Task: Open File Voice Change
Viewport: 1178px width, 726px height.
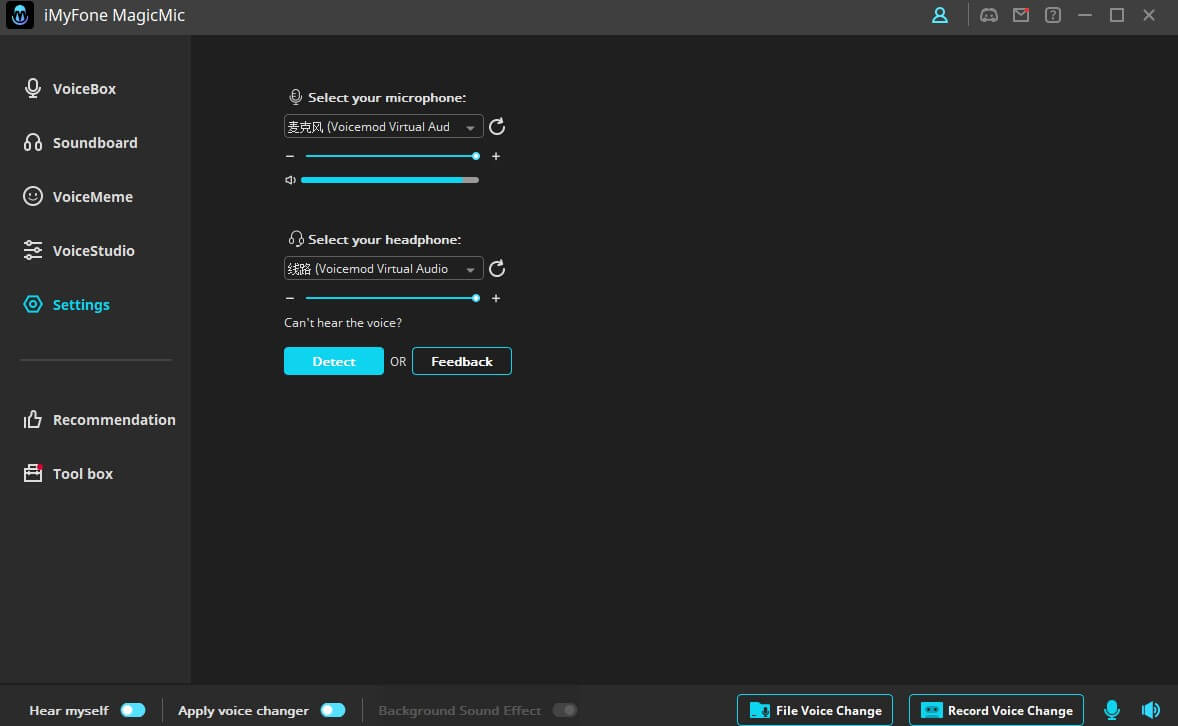Action: (x=815, y=710)
